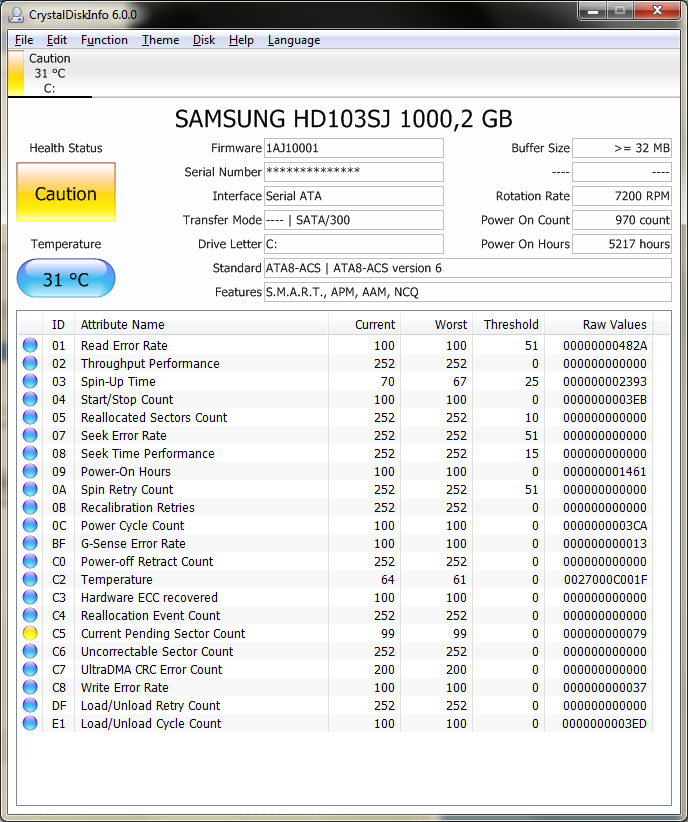Image resolution: width=688 pixels, height=822 pixels.
Task: Open the Disk menu
Action: pyautogui.click(x=204, y=40)
